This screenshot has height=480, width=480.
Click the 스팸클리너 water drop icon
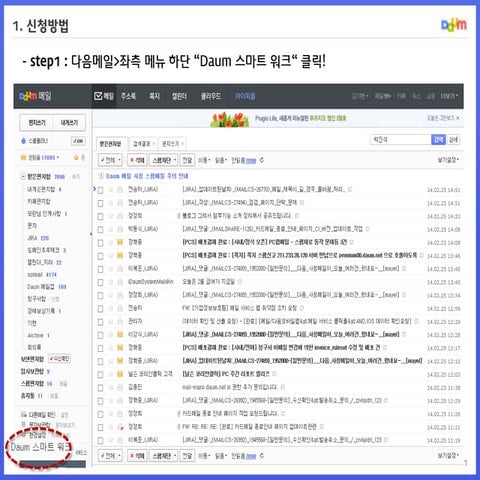pos(23,141)
